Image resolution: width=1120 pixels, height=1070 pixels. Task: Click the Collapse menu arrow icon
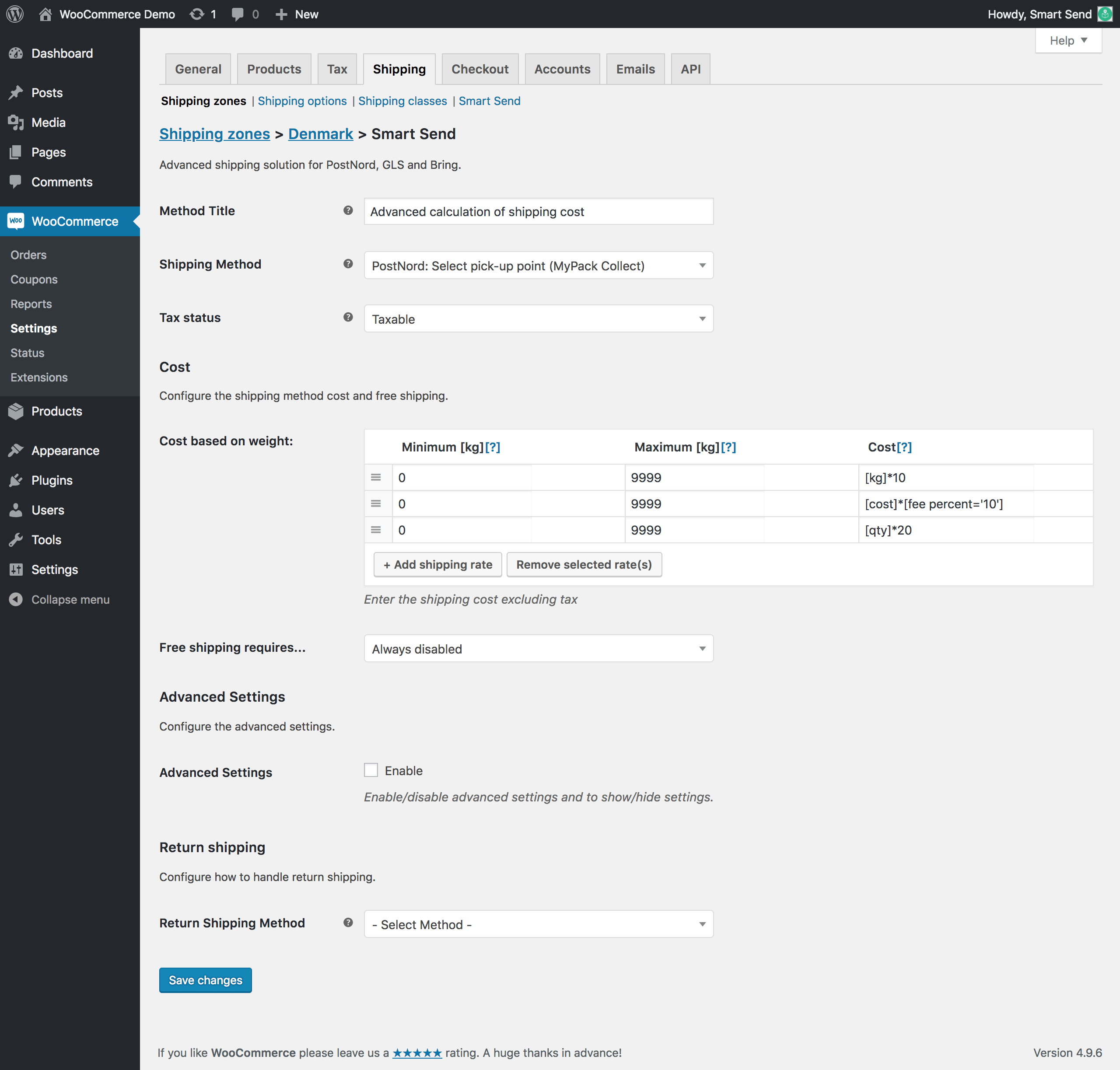[x=16, y=599]
